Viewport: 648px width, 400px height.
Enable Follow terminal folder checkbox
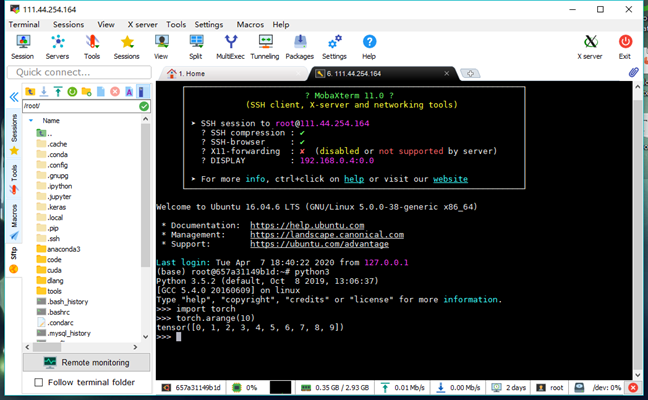point(38,382)
